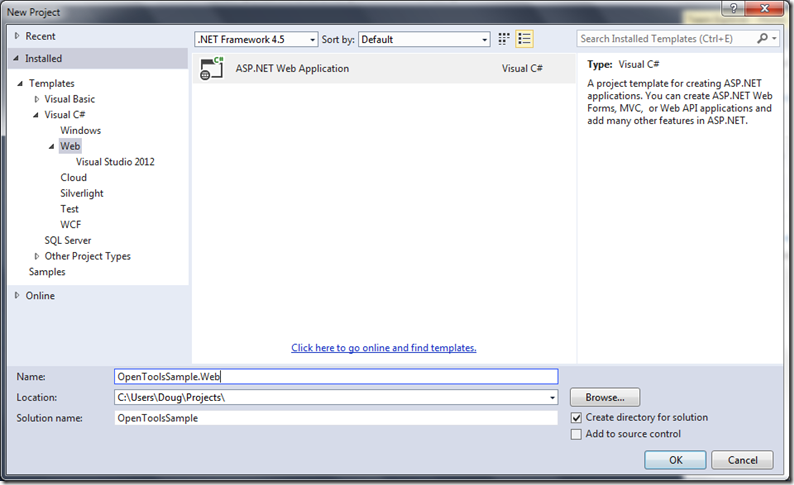Image resolution: width=794 pixels, height=485 pixels.
Task: Collapse the Templates tree node
Action: pos(20,84)
